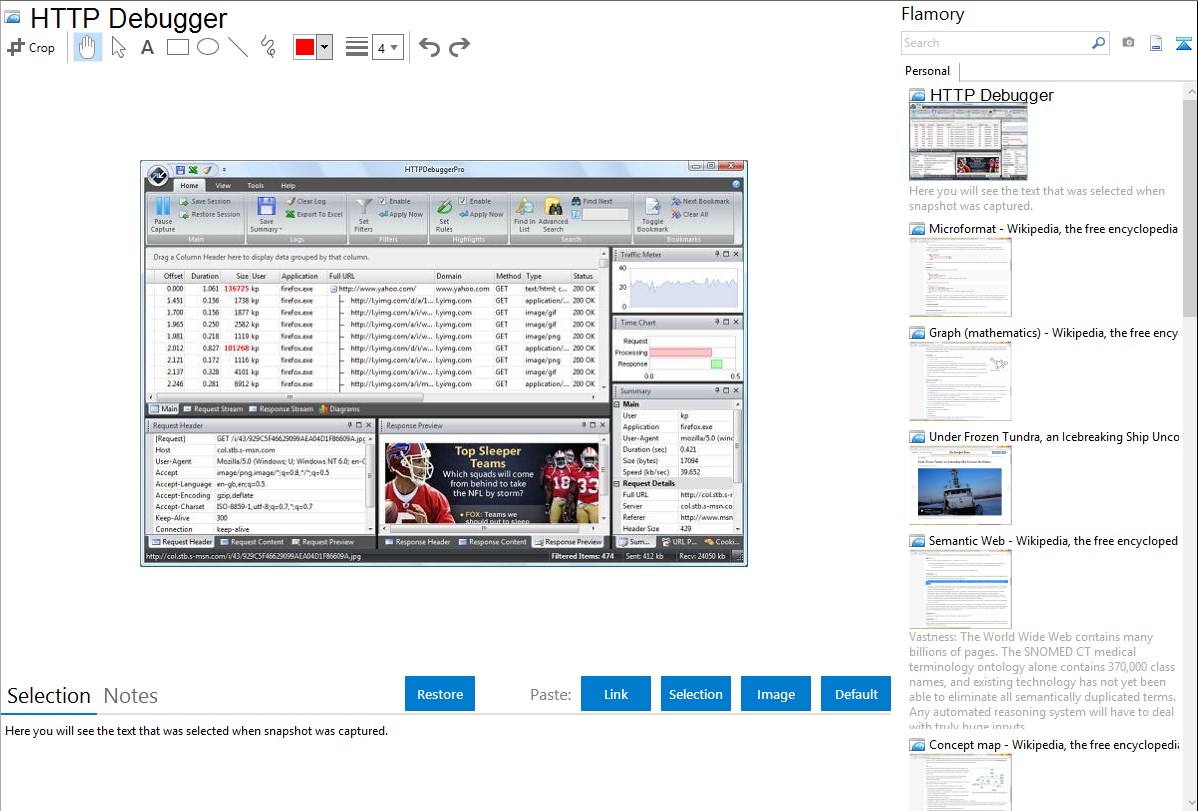Click the sidebar title 'HTTP Debugger'

[991, 96]
